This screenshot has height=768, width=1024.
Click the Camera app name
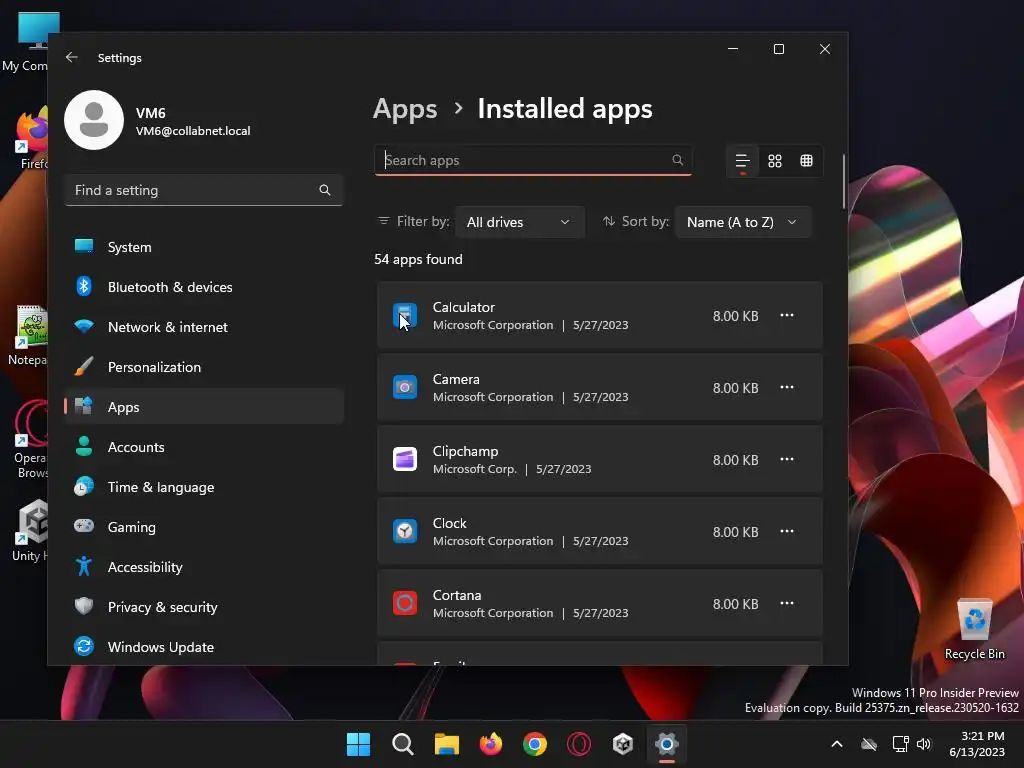(x=456, y=379)
